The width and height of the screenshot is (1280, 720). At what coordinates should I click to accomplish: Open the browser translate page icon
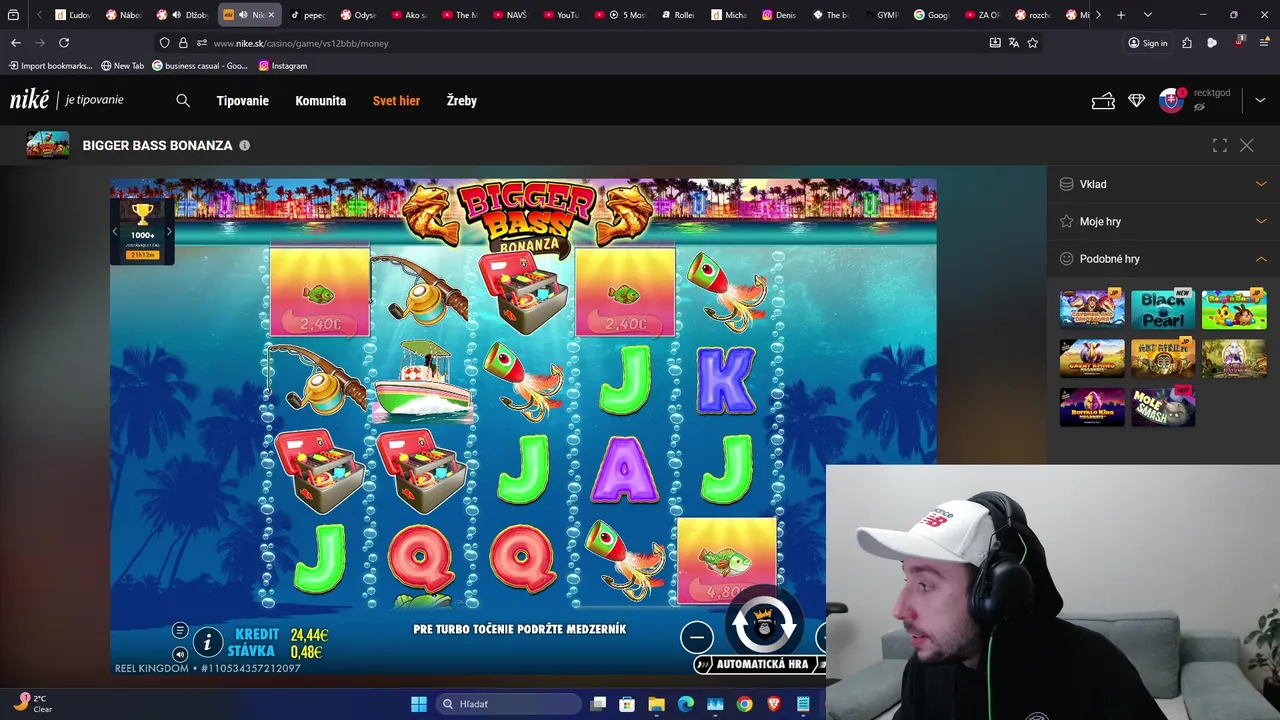pos(1014,43)
